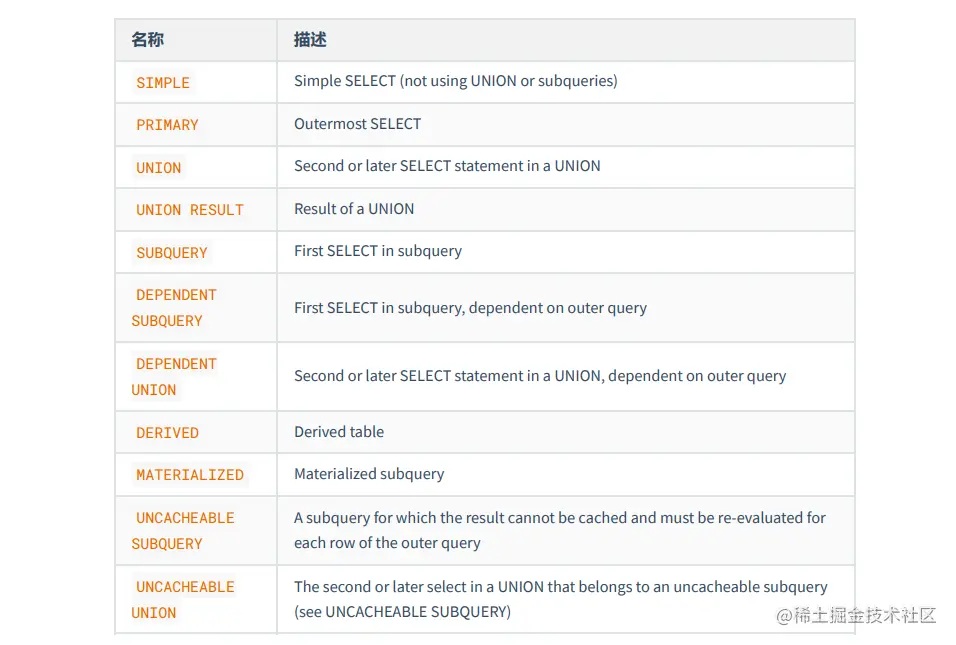
Task: Click the 'Result of a UNION' description
Action: click(354, 209)
